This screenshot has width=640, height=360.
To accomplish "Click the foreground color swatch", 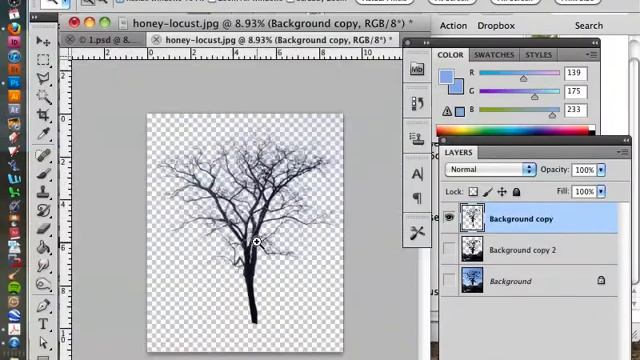I will (x=446, y=76).
